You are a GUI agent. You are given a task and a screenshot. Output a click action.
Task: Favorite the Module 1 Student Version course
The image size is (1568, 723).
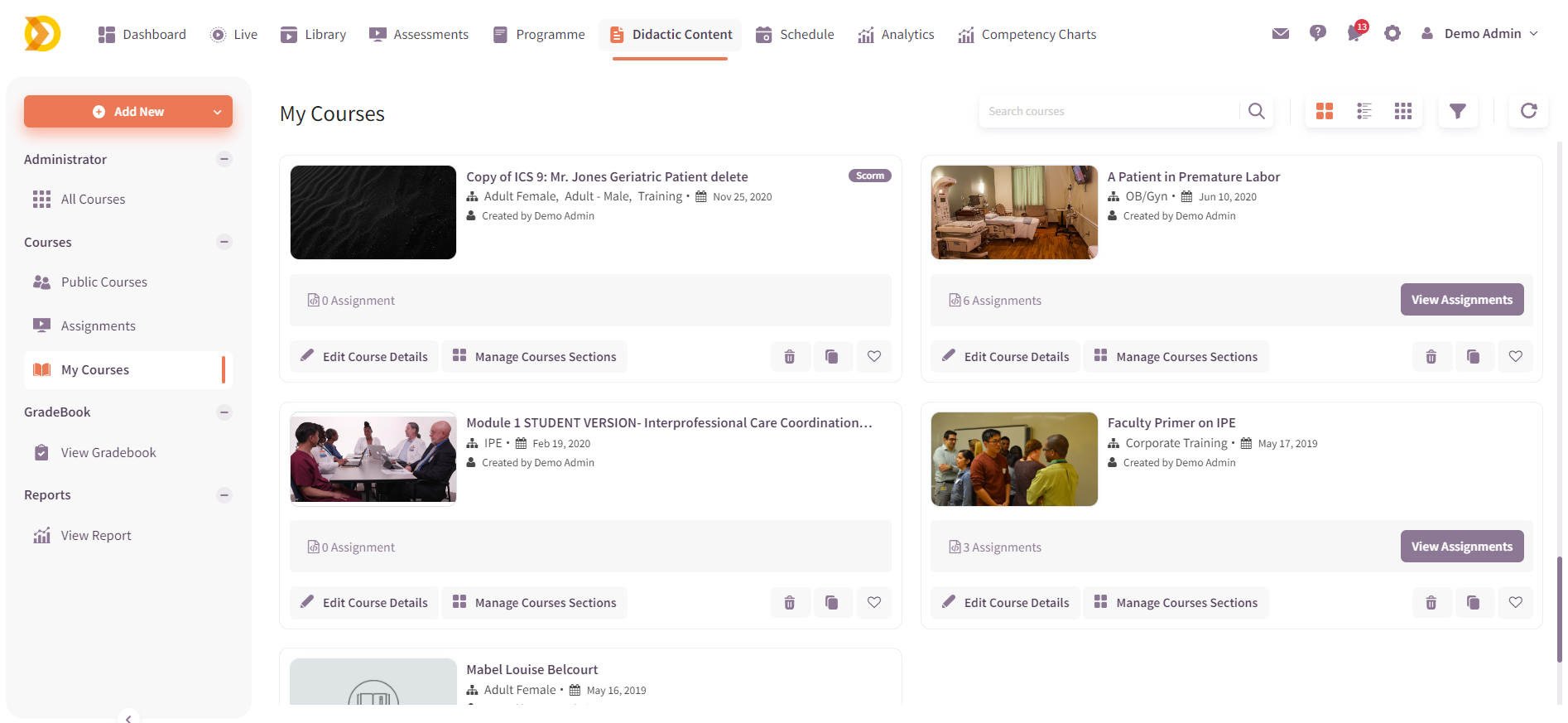(x=873, y=603)
